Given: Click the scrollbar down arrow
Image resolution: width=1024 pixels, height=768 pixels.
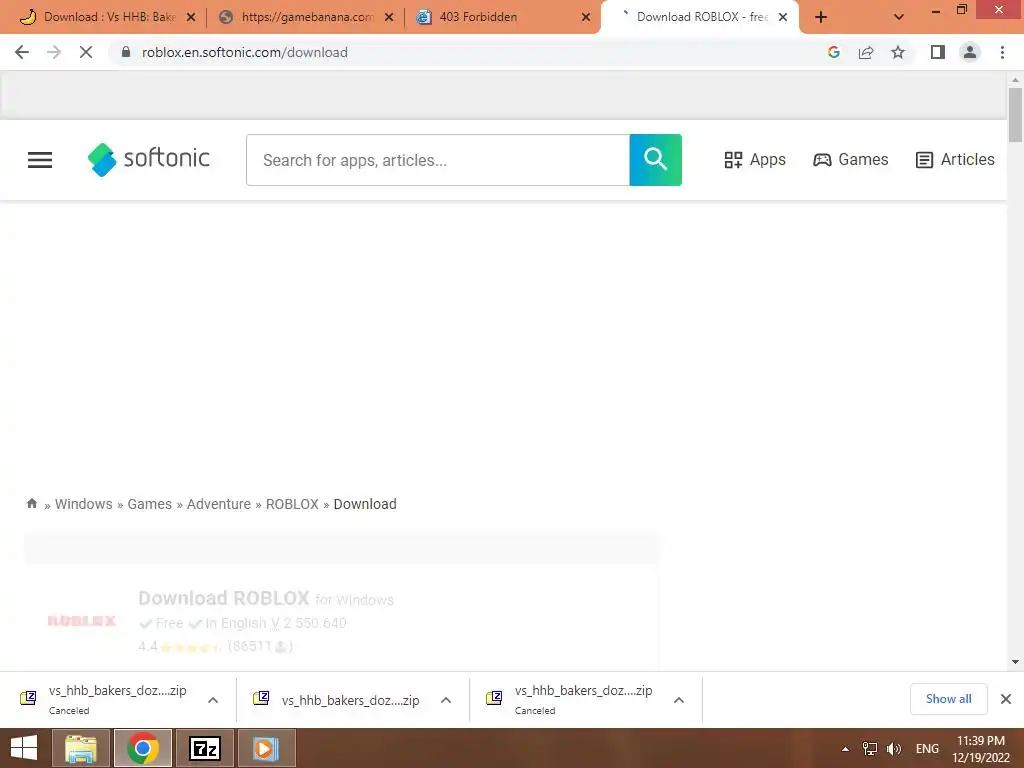Looking at the screenshot, I should pyautogui.click(x=1015, y=662).
